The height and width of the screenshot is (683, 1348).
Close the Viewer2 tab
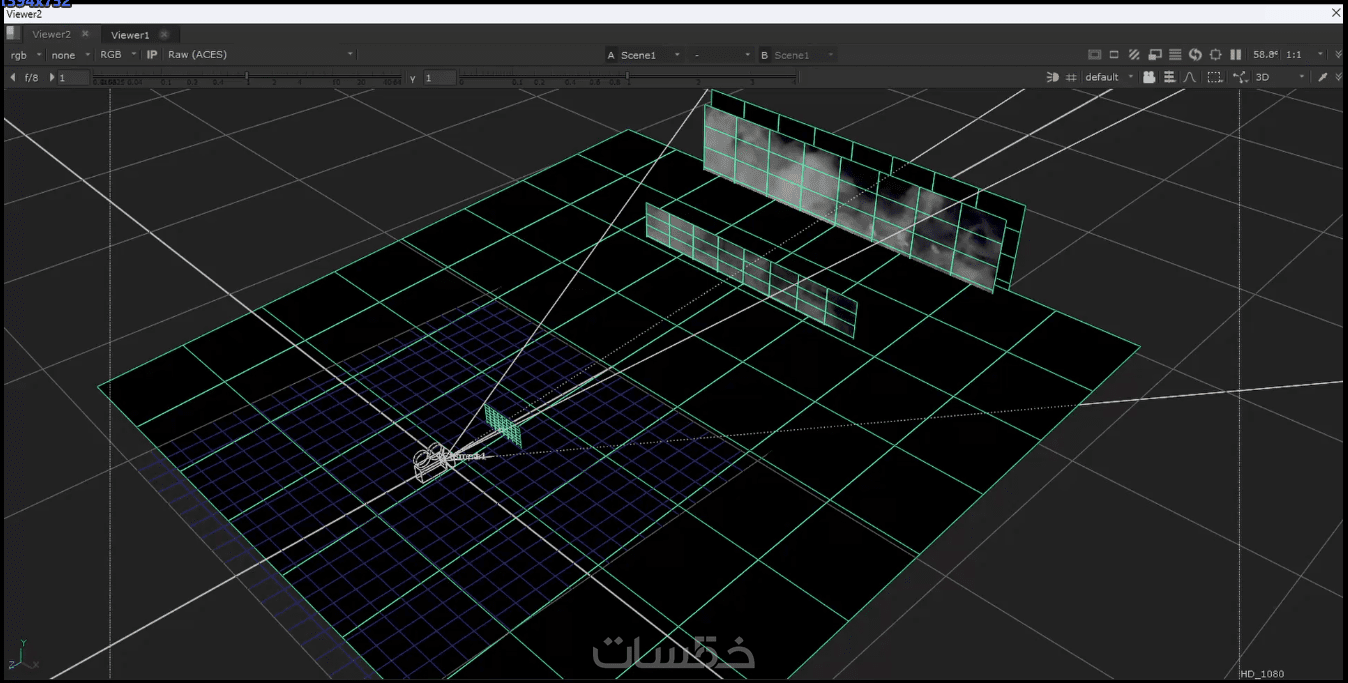(86, 34)
